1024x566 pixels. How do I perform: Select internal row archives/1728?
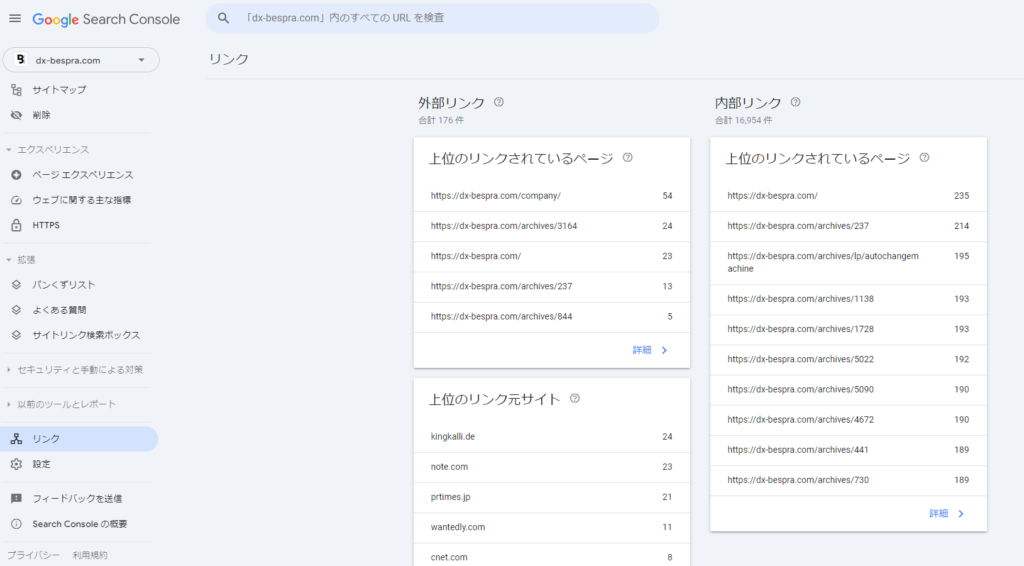(848, 329)
